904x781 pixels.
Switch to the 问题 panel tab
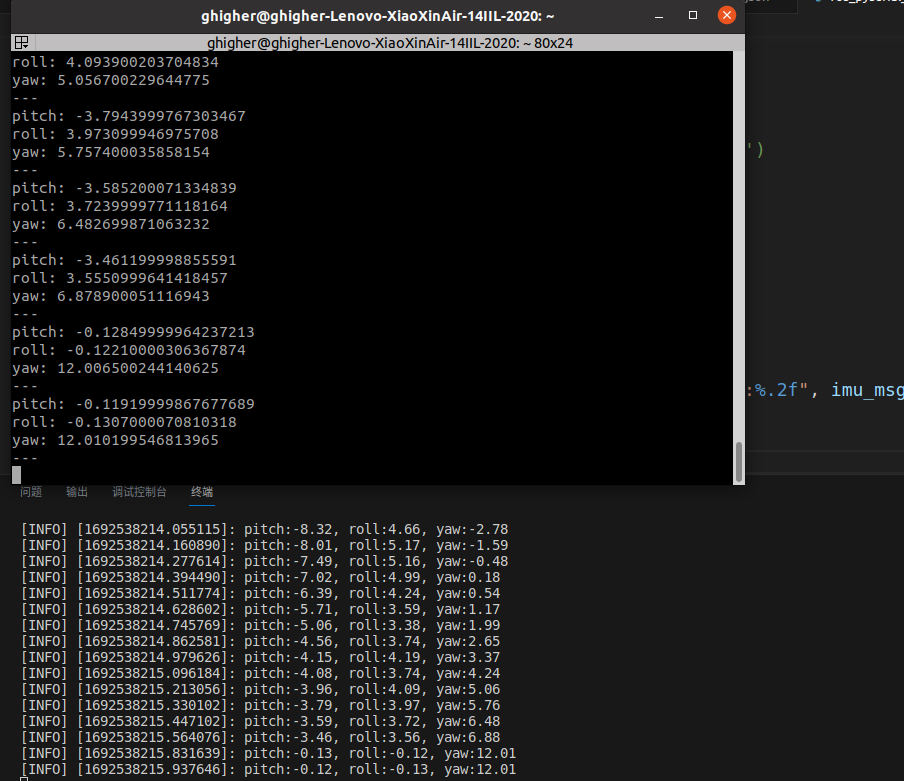click(31, 492)
